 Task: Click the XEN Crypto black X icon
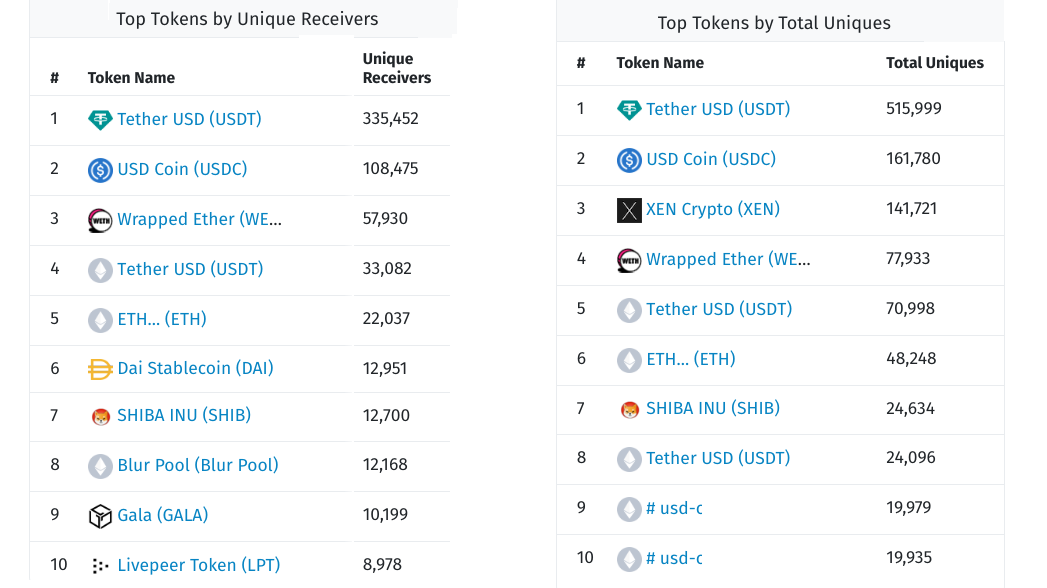tap(629, 210)
